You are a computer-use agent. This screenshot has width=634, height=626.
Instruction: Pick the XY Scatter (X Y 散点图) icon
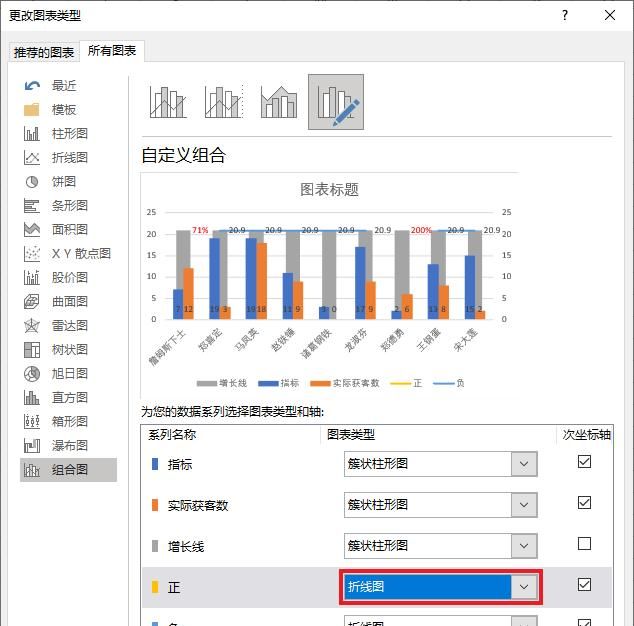(32, 254)
